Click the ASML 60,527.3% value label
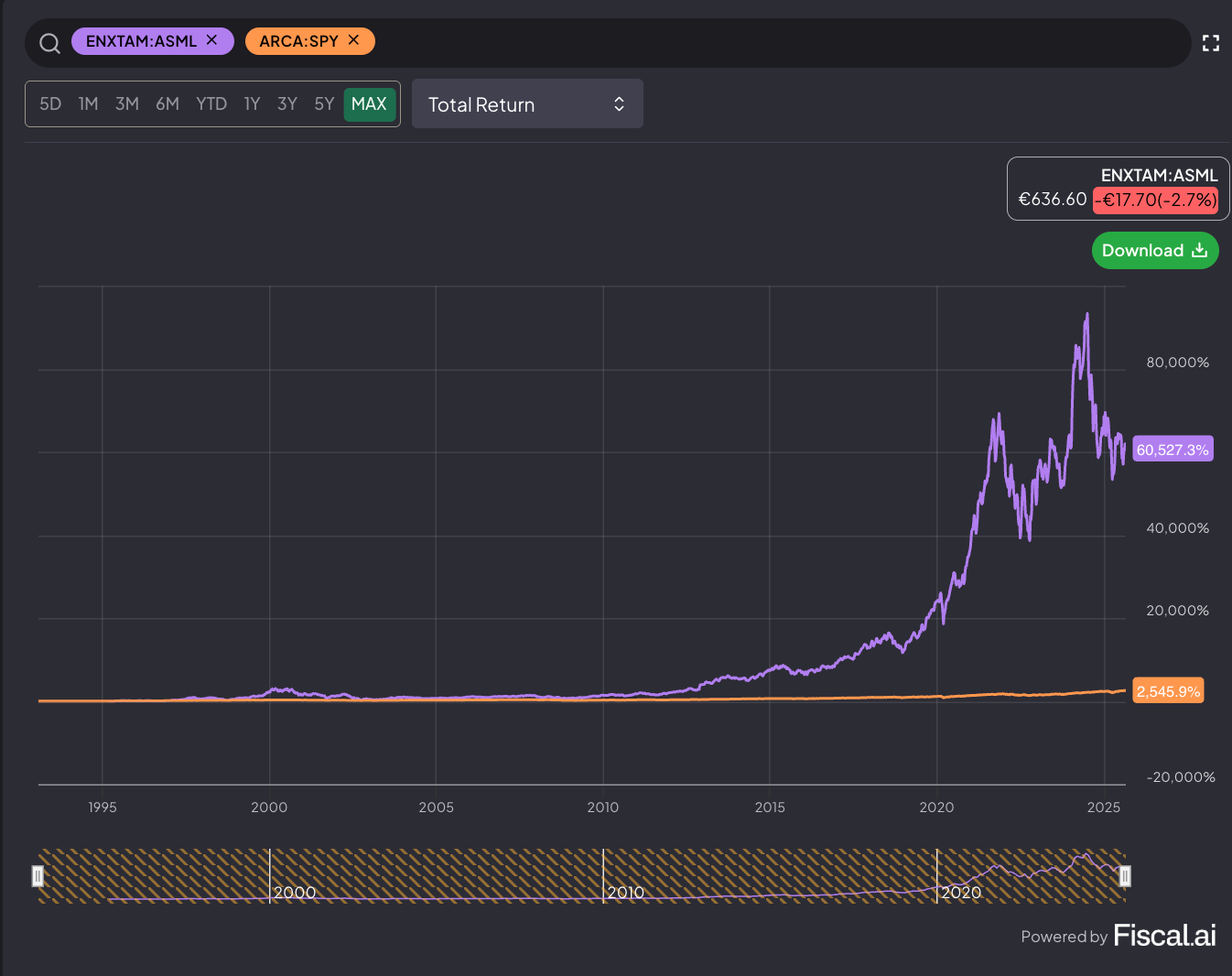The image size is (1232, 976). (1173, 449)
